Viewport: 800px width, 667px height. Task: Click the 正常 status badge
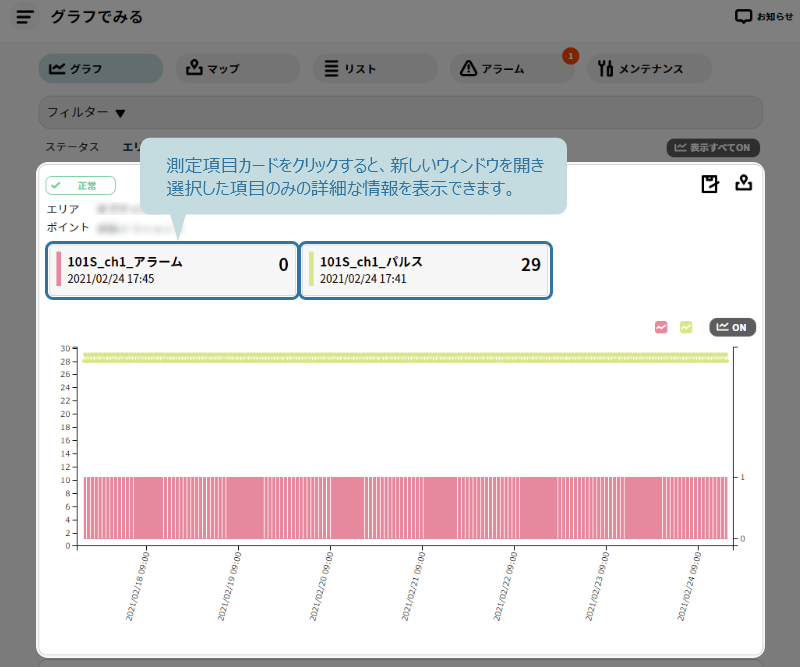point(81,185)
